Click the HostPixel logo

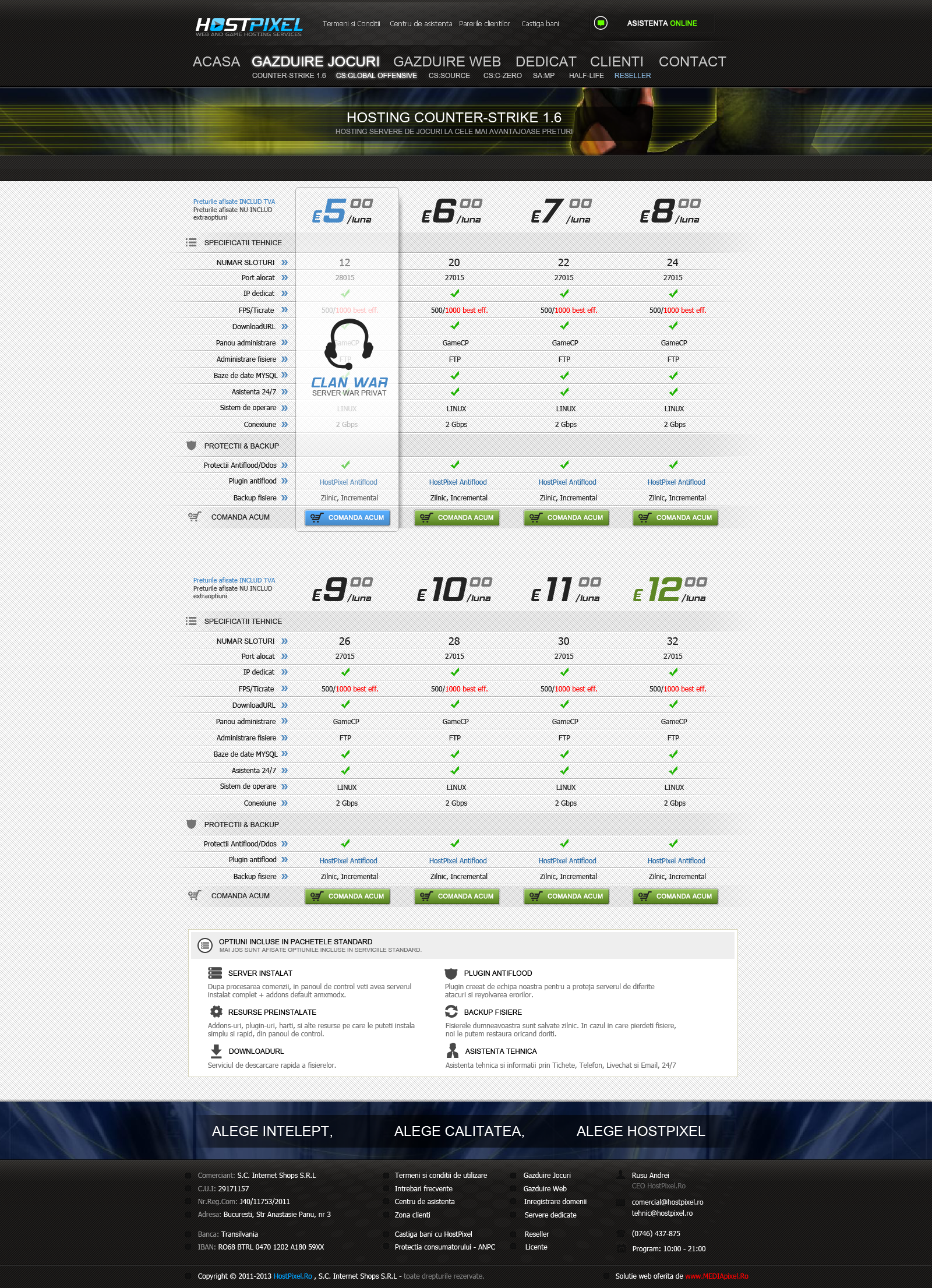click(249, 26)
